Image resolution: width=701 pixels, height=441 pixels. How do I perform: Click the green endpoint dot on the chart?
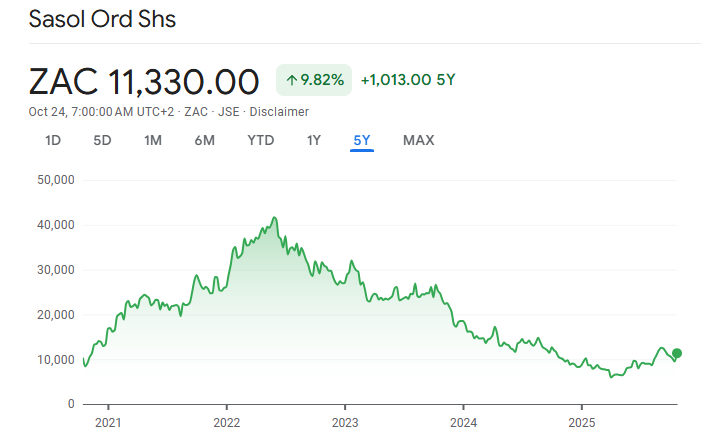[677, 353]
